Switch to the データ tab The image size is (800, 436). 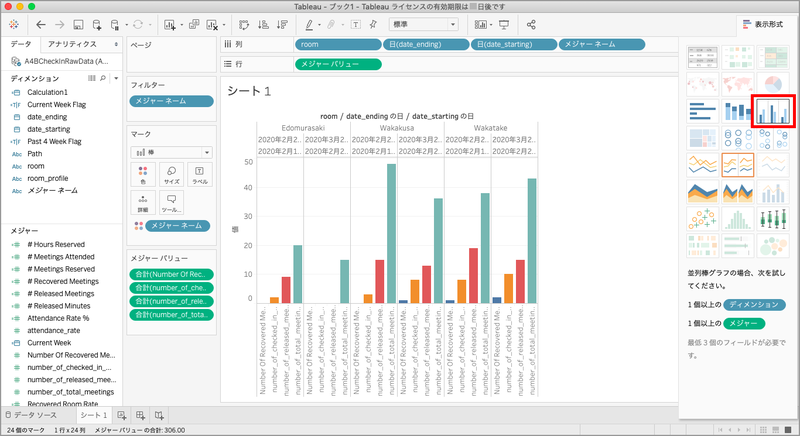click(21, 44)
